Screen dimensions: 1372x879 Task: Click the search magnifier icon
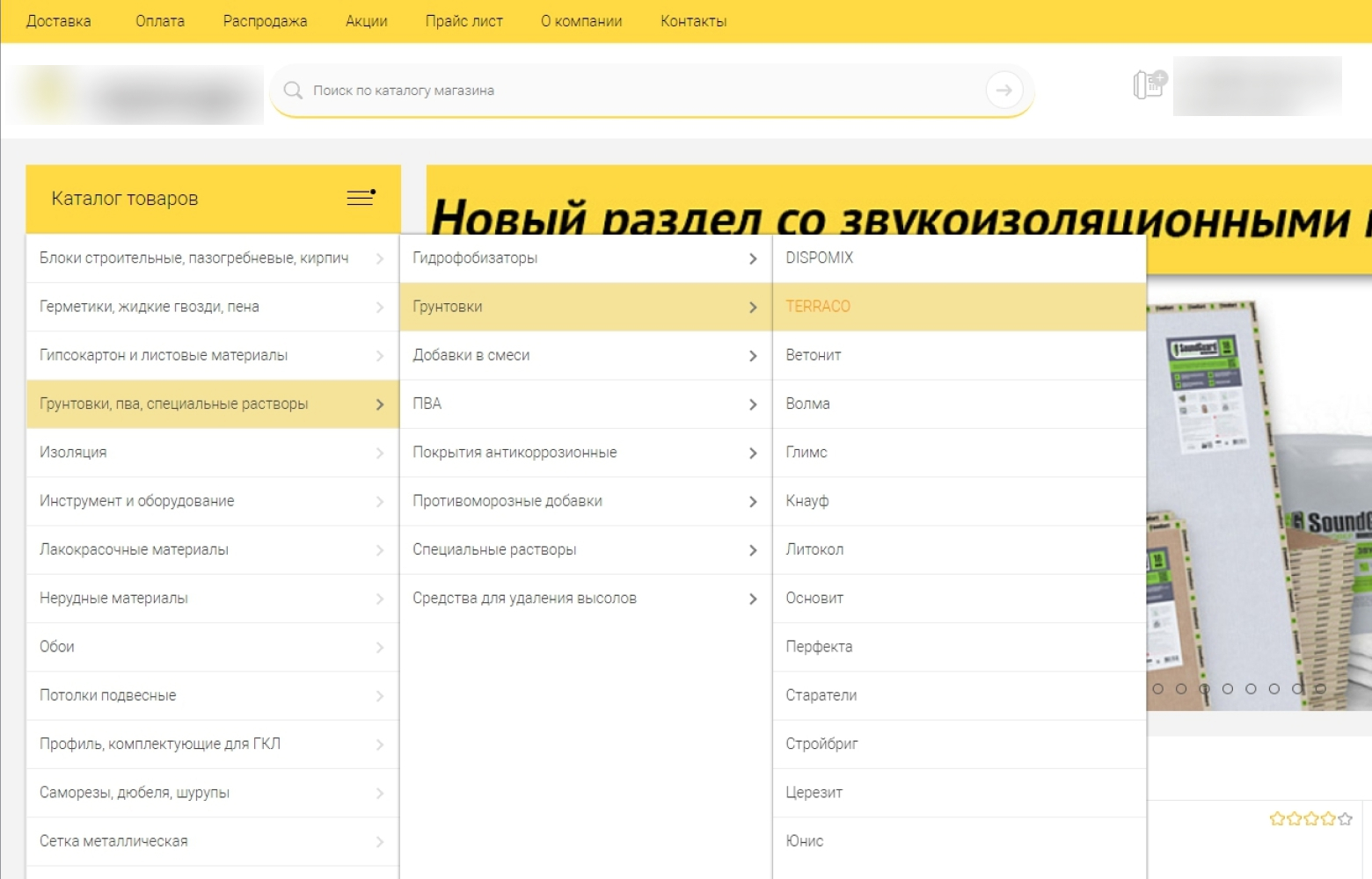click(x=293, y=91)
